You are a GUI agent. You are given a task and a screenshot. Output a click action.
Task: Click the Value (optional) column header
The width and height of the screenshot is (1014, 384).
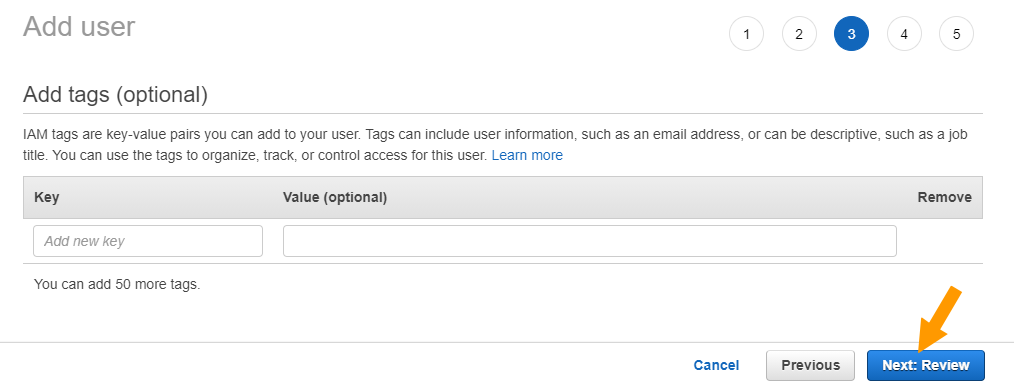pyautogui.click(x=335, y=197)
